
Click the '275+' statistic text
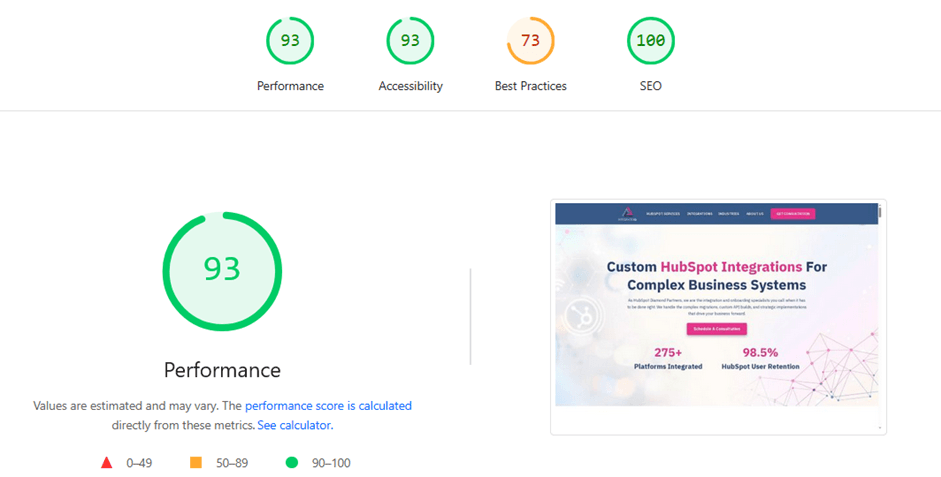point(668,353)
